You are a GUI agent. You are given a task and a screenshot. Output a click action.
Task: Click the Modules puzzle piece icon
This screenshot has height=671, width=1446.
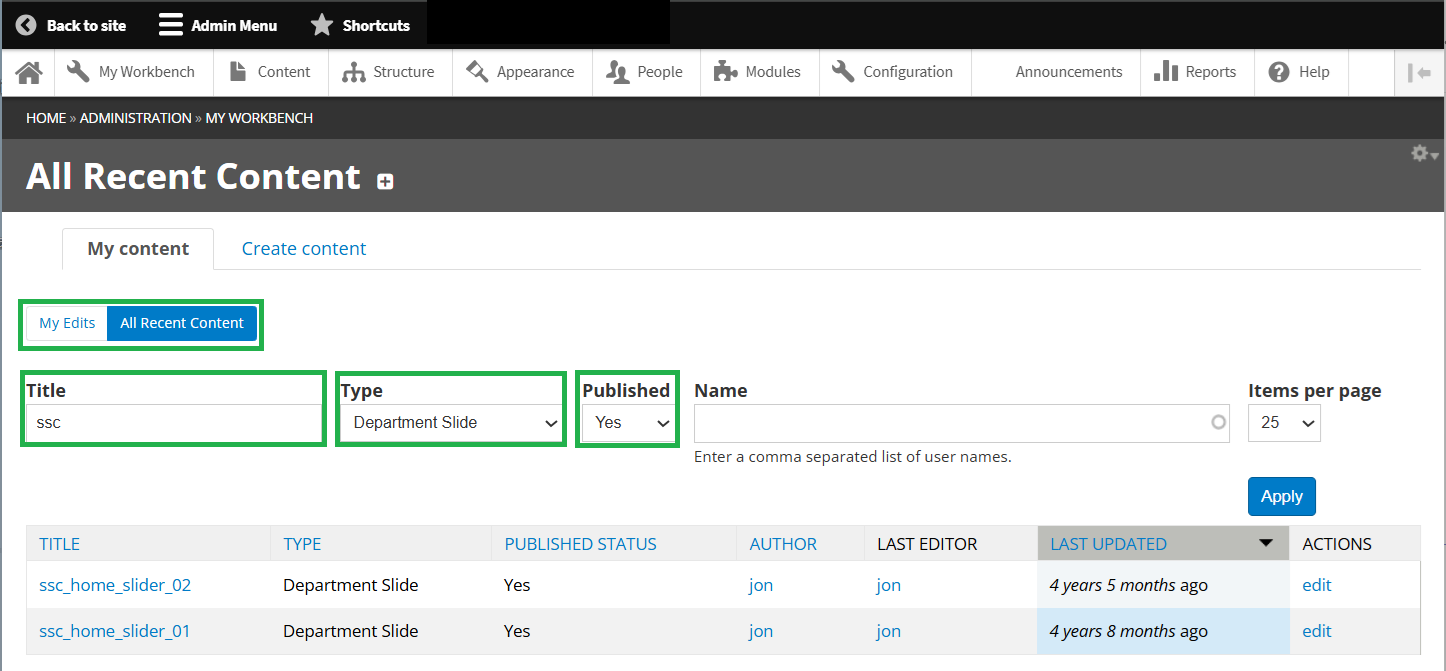725,72
